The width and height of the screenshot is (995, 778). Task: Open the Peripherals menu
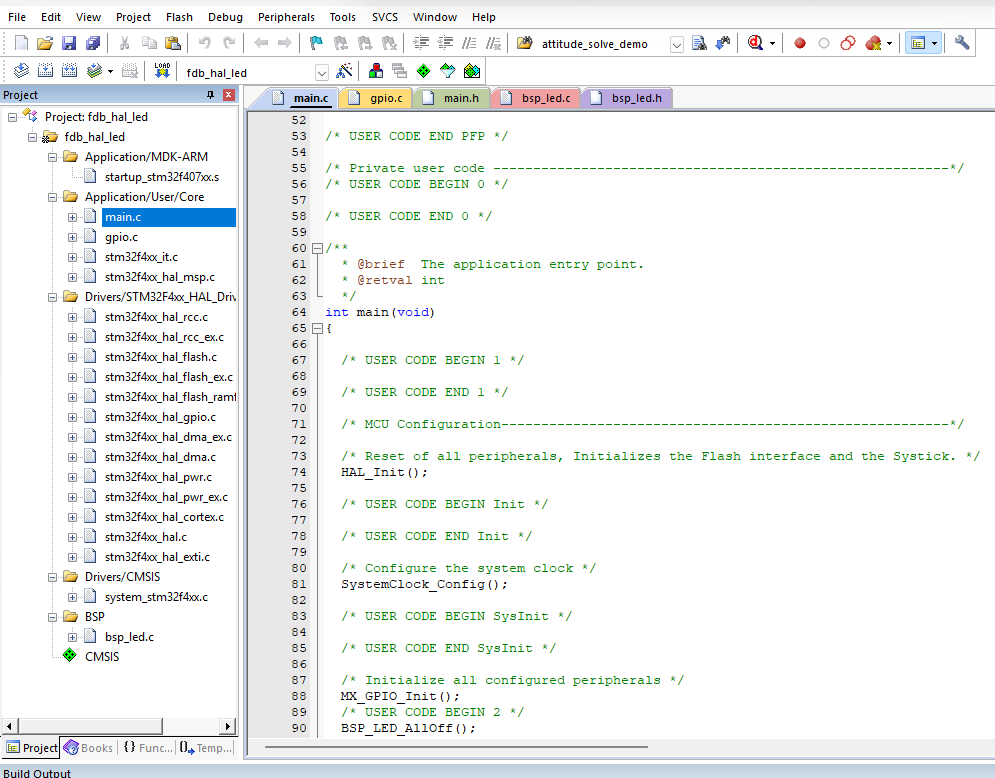click(286, 17)
